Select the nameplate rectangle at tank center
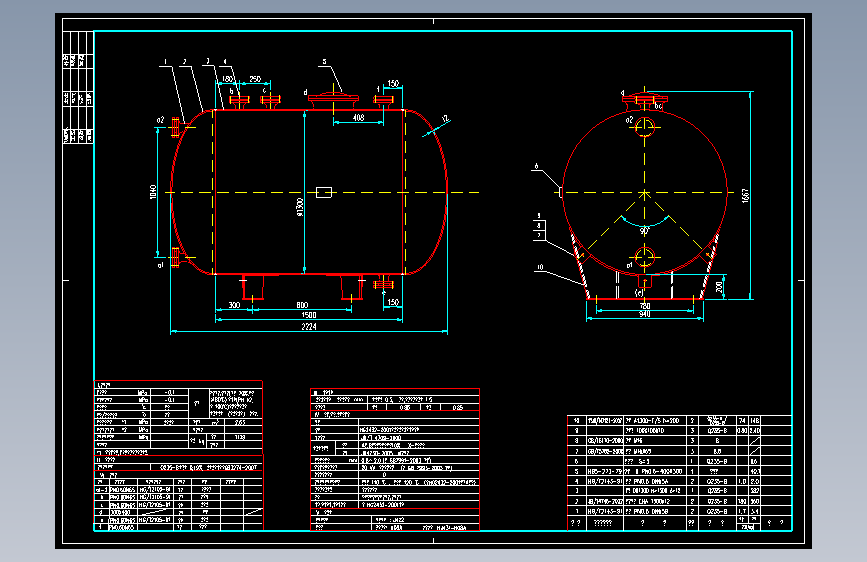This screenshot has width=867, height=562. tap(323, 192)
